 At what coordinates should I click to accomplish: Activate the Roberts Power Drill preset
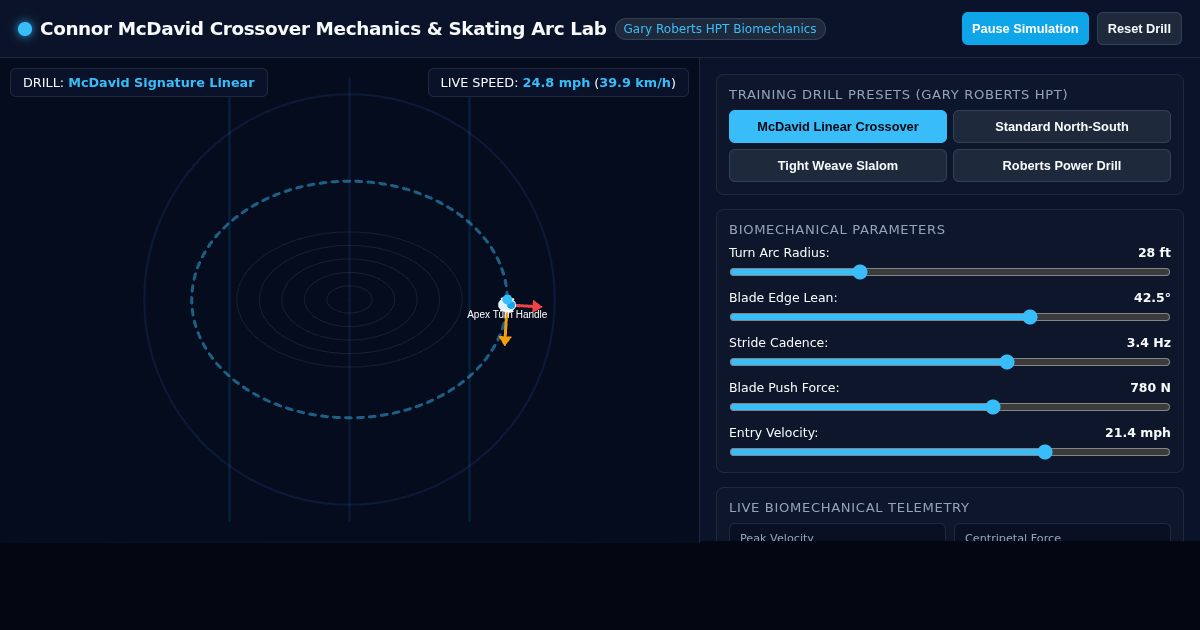click(1062, 166)
